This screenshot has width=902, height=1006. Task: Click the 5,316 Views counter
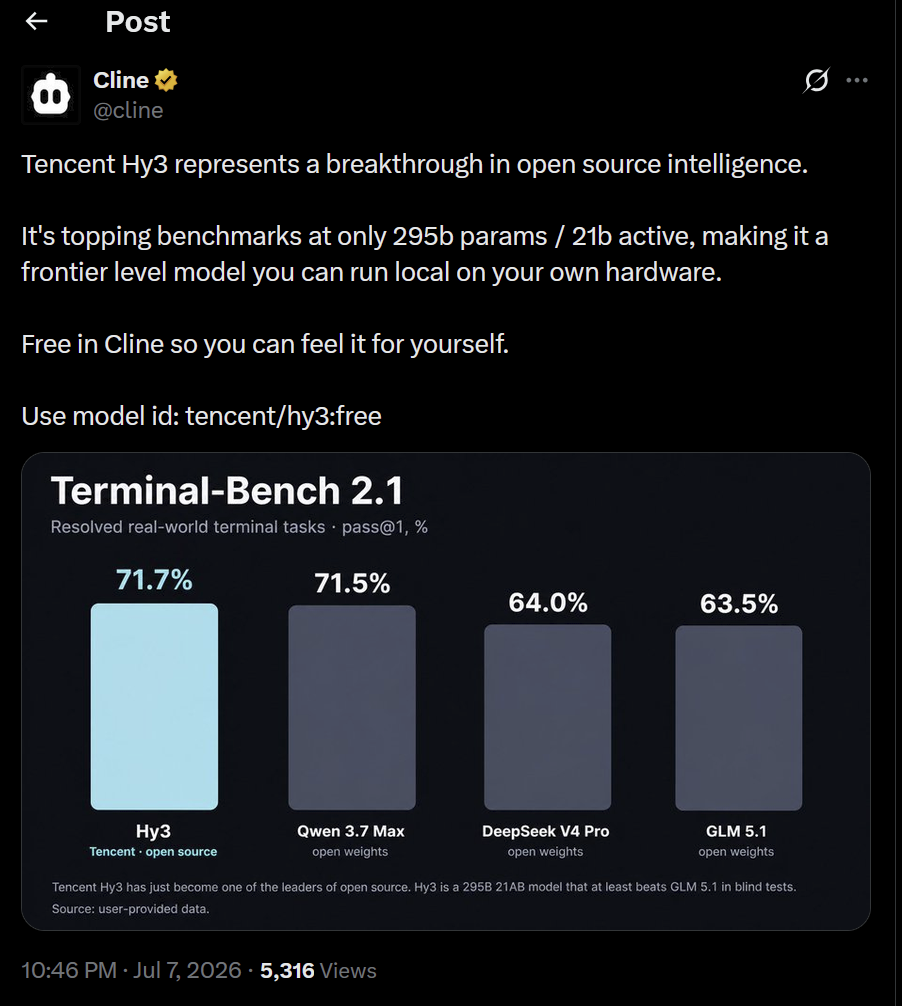[318, 970]
